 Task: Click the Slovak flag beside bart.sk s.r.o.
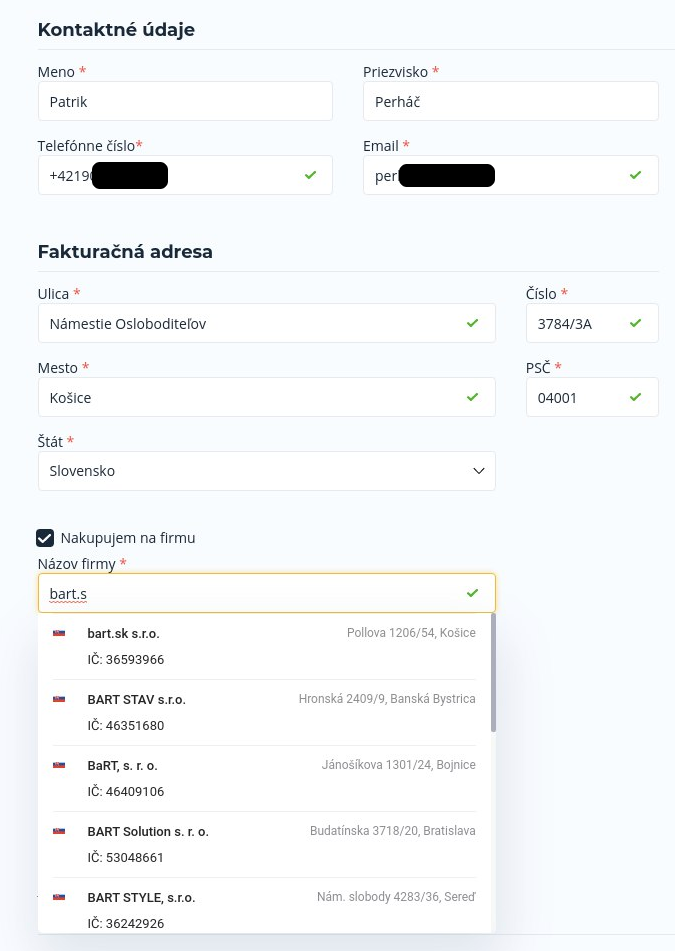(59, 633)
